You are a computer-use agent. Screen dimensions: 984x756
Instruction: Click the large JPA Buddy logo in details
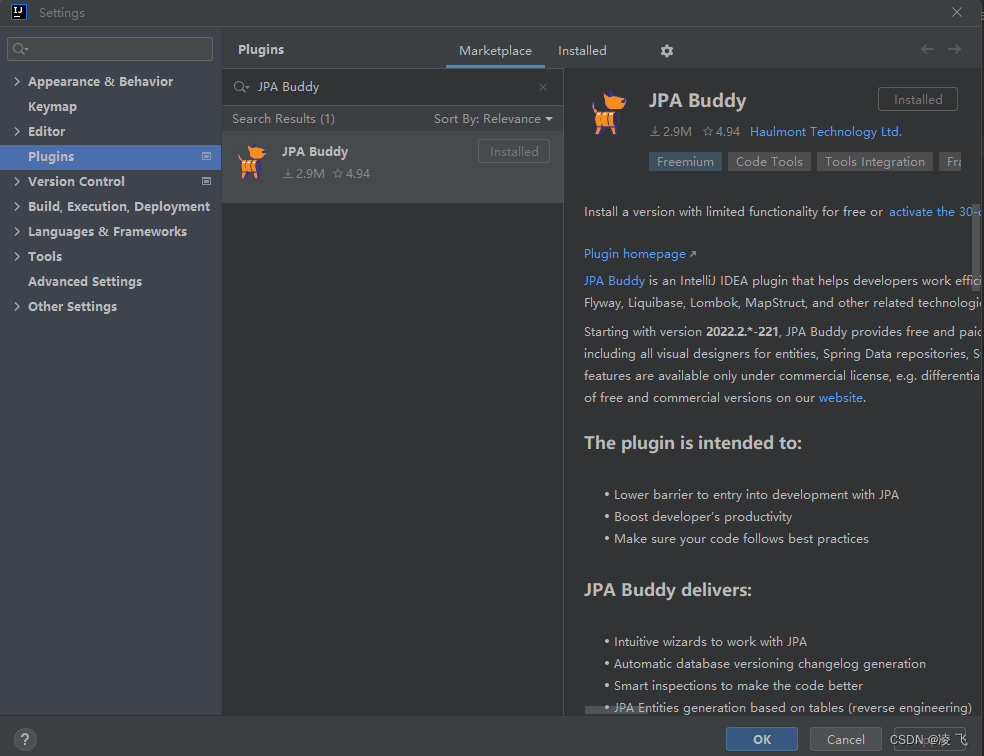(x=609, y=113)
